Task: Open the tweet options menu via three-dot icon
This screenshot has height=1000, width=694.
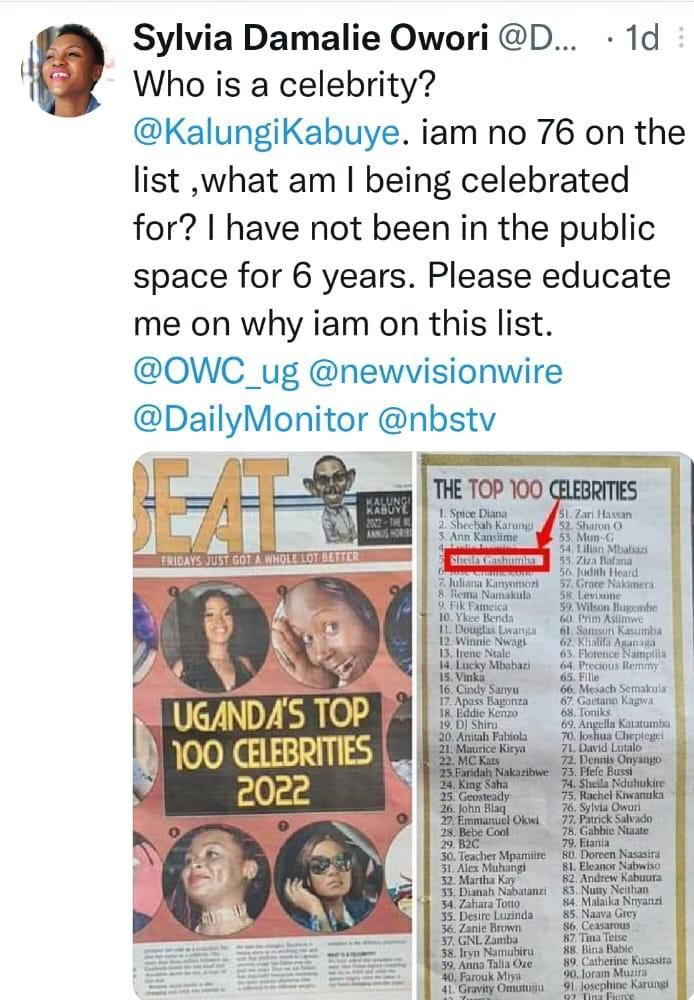Action: pyautogui.click(x=682, y=35)
